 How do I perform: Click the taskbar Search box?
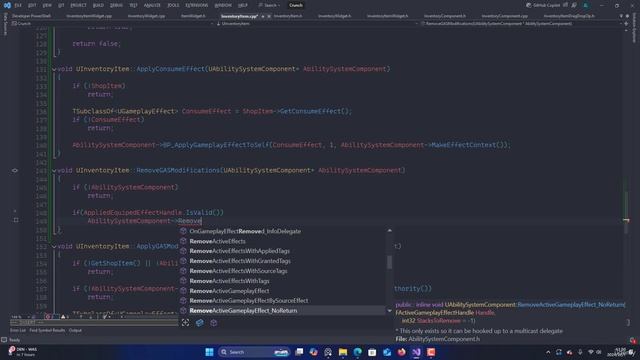254,352
